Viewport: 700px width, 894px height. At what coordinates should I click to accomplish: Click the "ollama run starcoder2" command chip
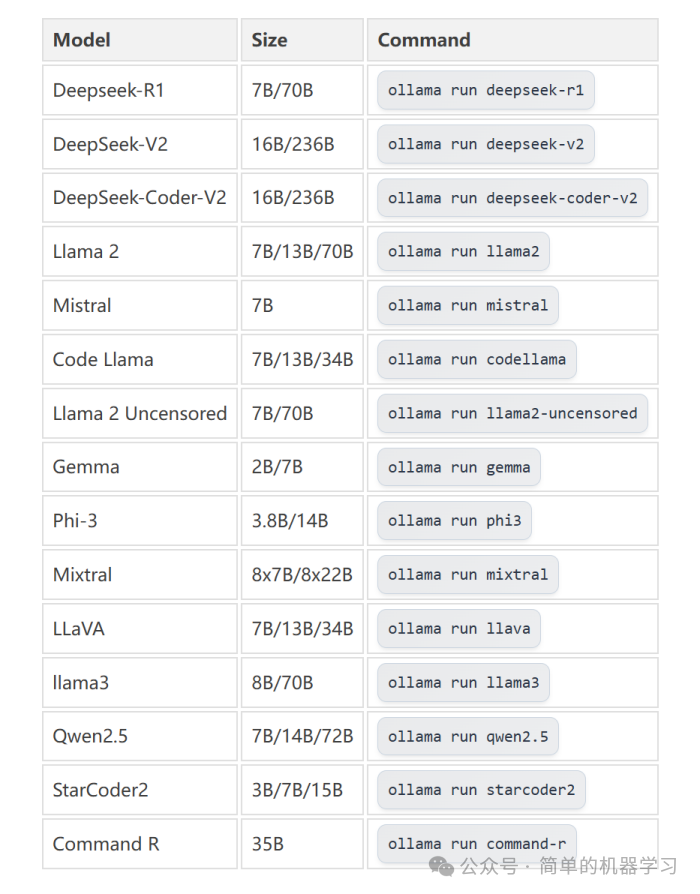coord(481,790)
